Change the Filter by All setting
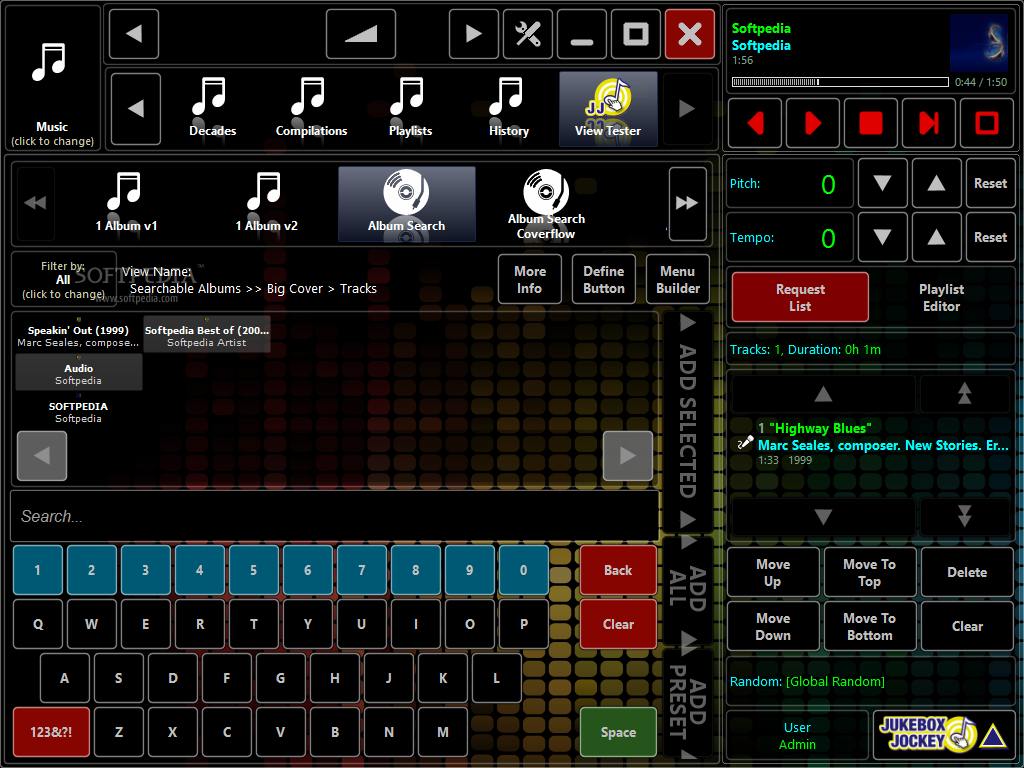The width and height of the screenshot is (1024, 768). (63, 280)
